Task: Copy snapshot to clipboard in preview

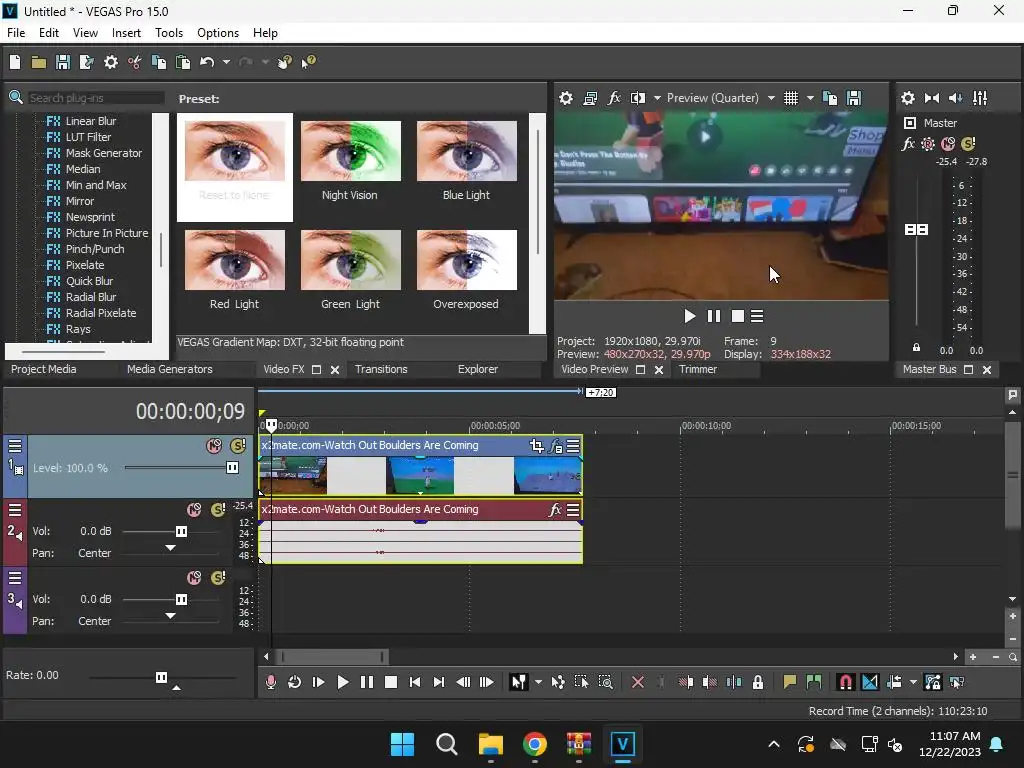Action: coord(830,98)
